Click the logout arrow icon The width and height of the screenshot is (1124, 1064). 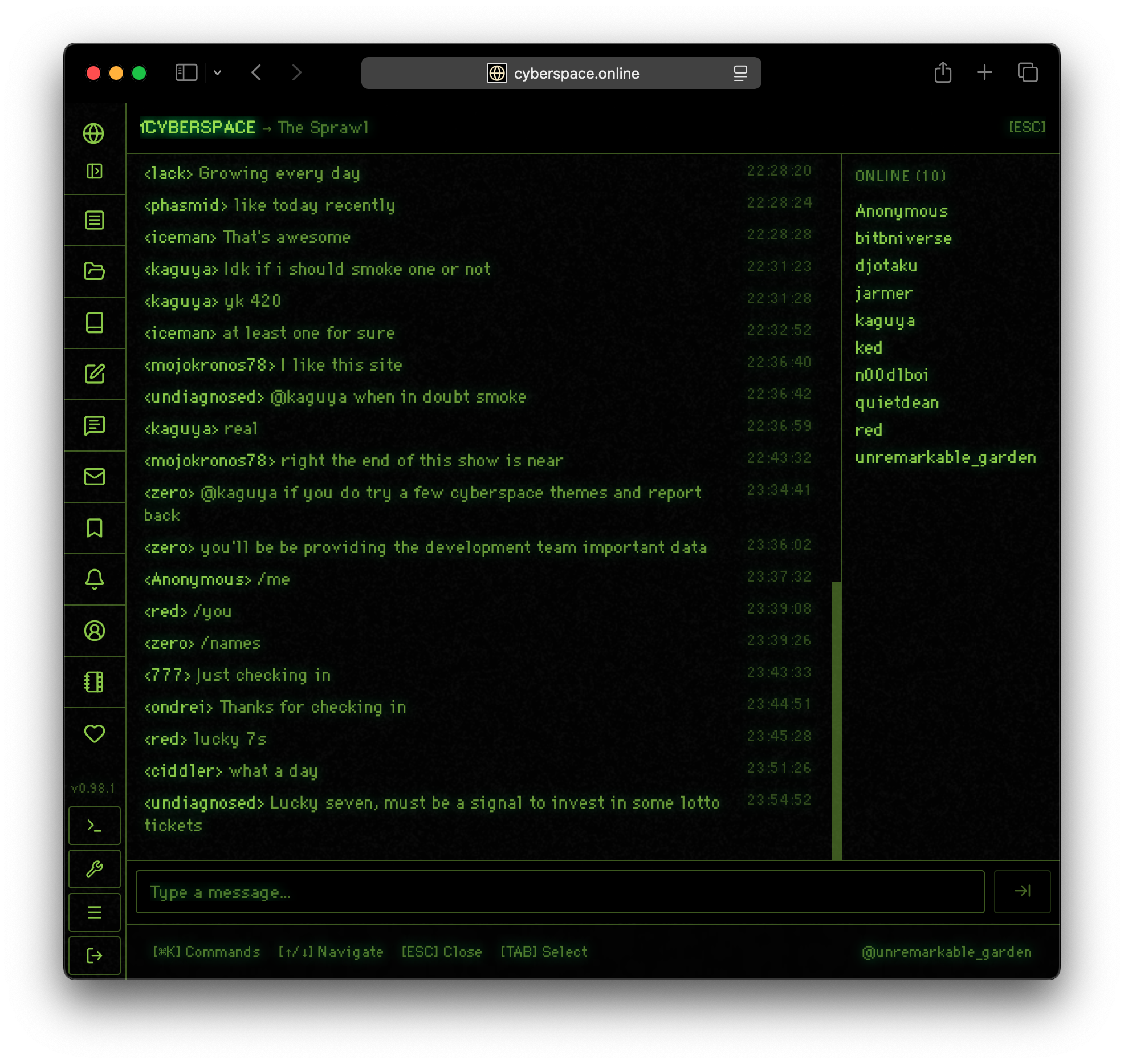[x=94, y=956]
